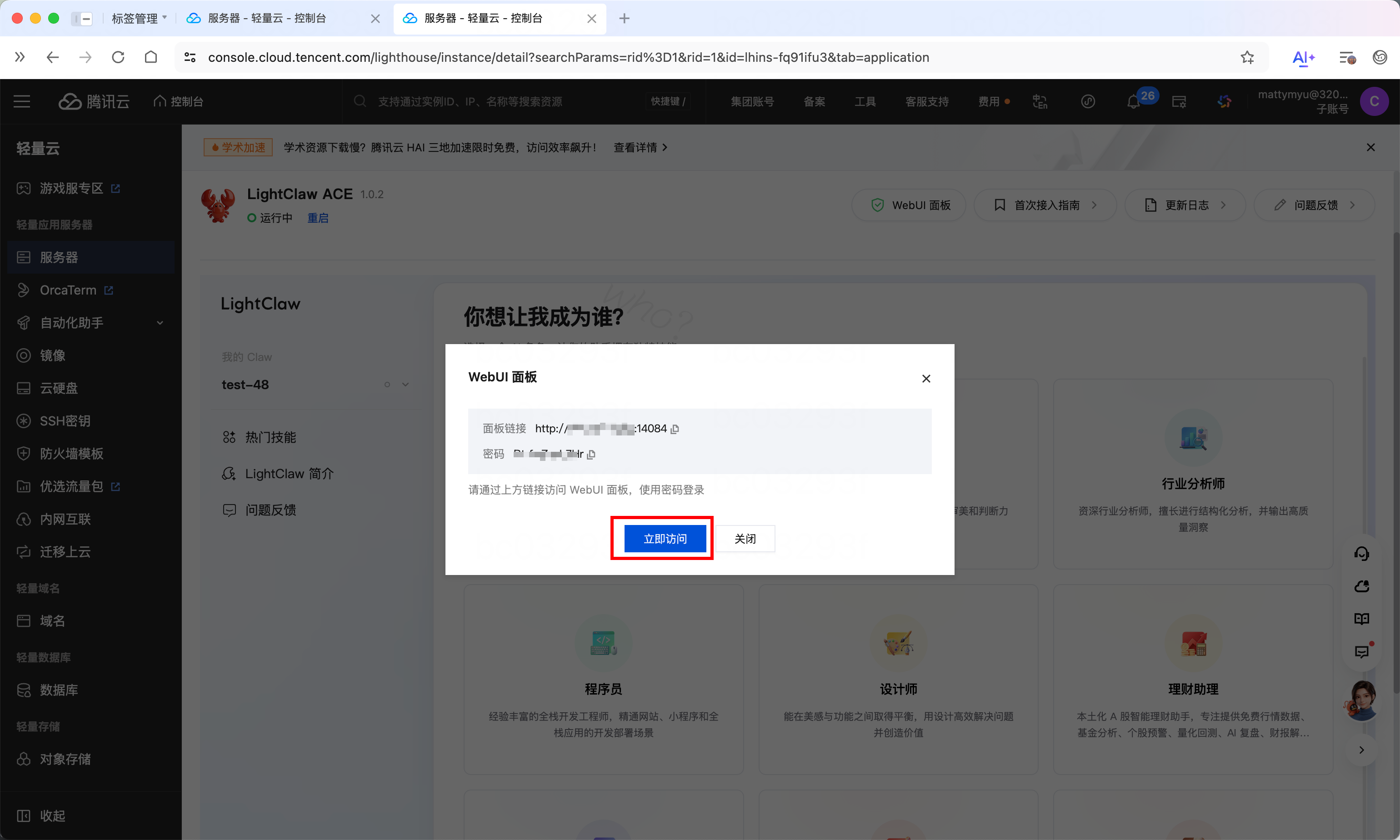This screenshot has height=840, width=1400.
Task: Bookmark page with star icon
Action: [x=1247, y=57]
